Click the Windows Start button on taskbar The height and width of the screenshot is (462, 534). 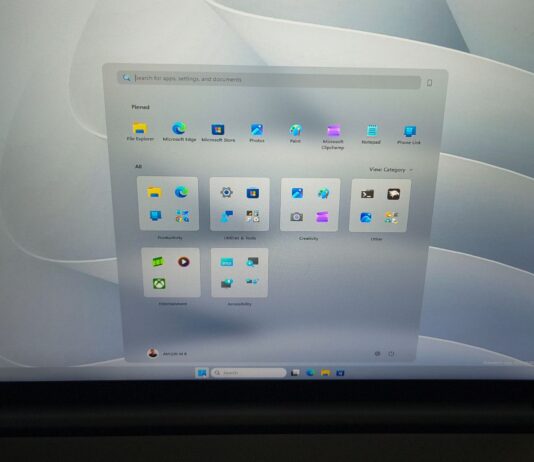tap(202, 373)
